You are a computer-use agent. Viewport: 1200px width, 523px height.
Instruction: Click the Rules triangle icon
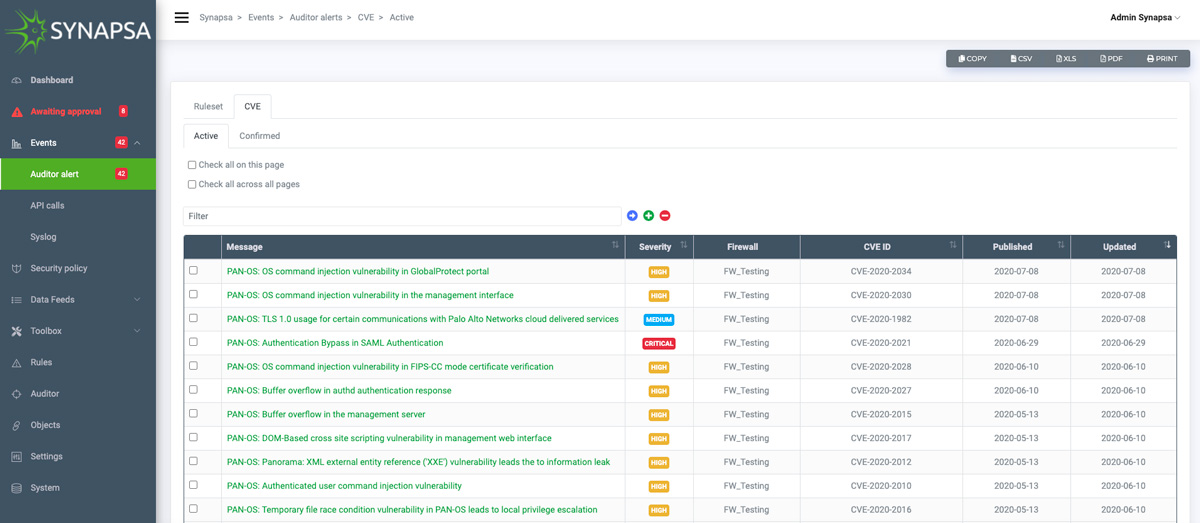pyautogui.click(x=16, y=362)
